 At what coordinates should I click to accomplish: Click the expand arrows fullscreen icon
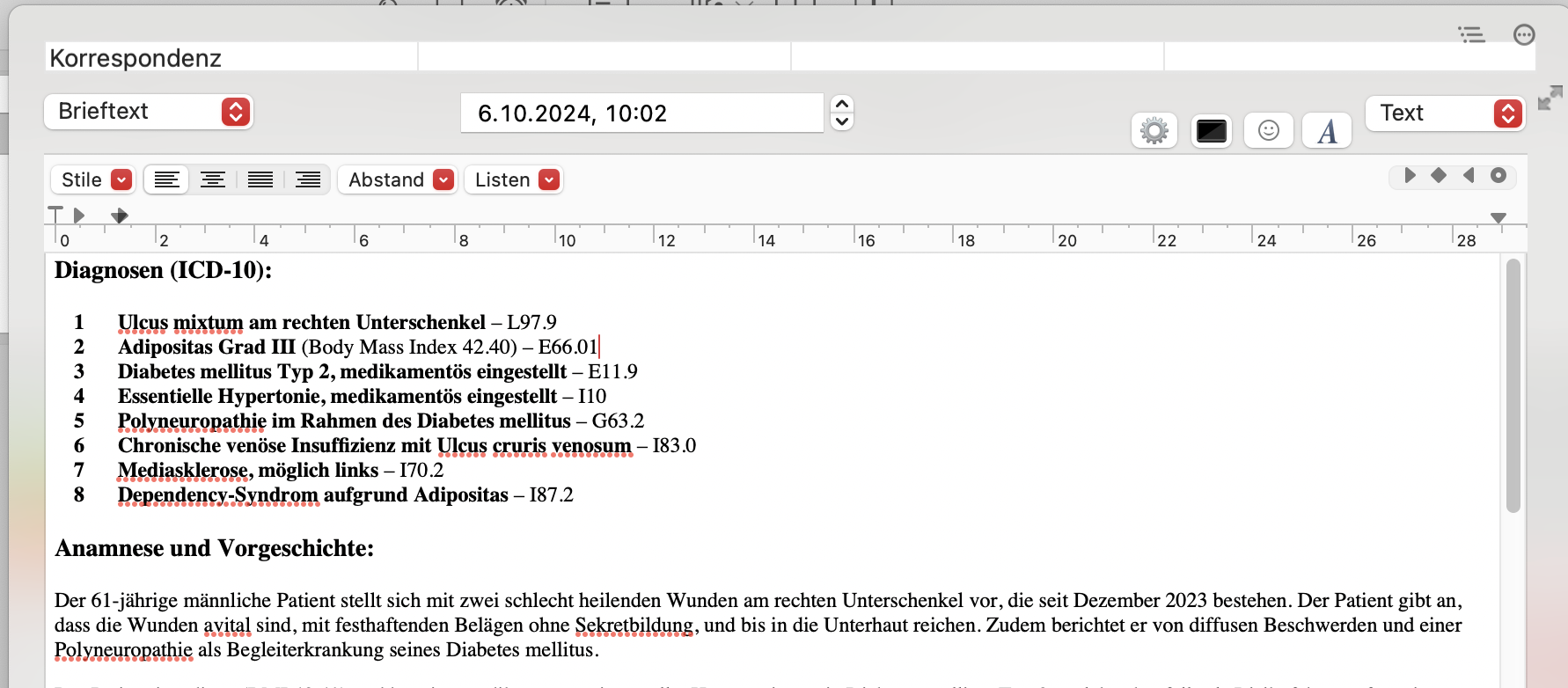[x=1550, y=98]
